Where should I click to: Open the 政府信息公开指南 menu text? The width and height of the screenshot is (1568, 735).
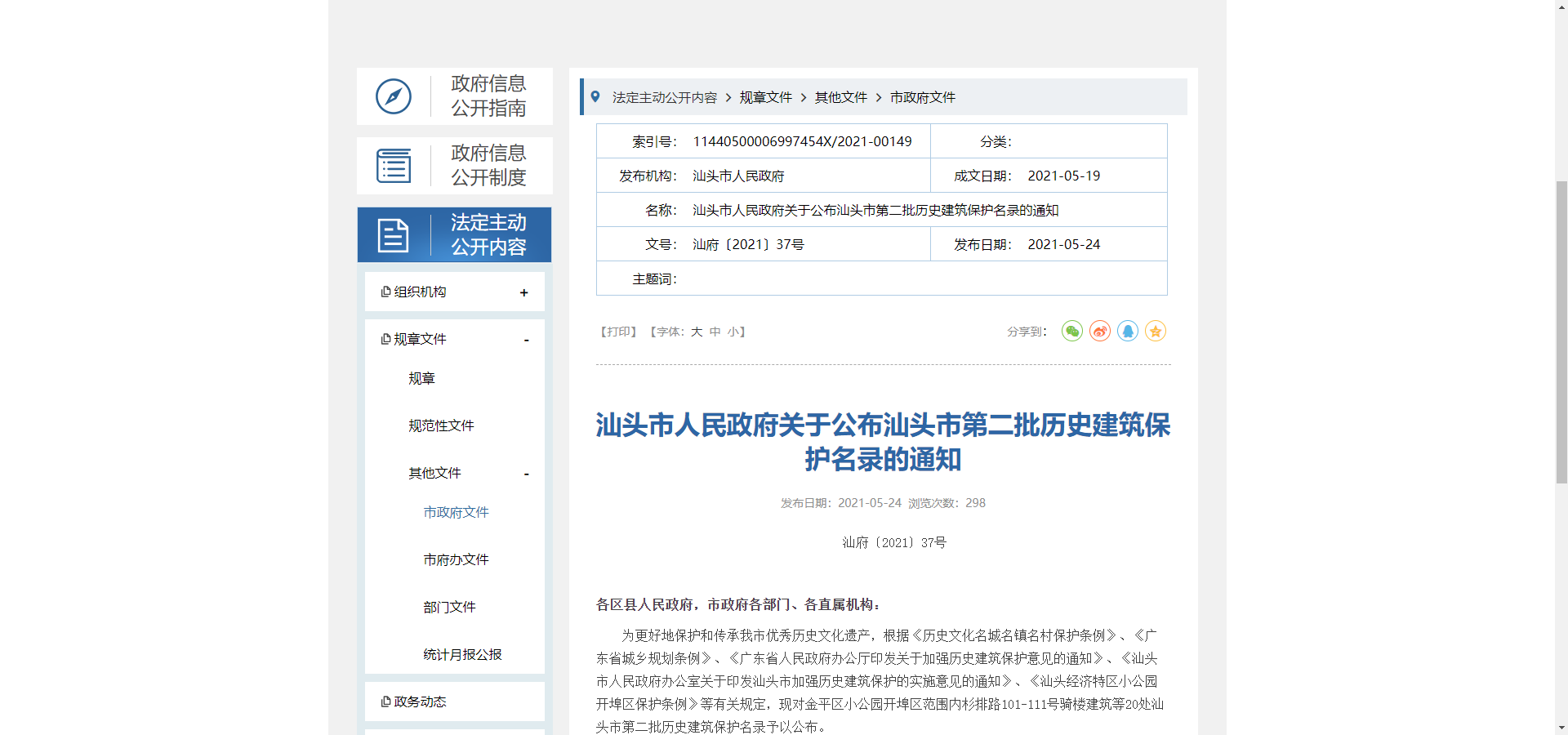pyautogui.click(x=488, y=96)
